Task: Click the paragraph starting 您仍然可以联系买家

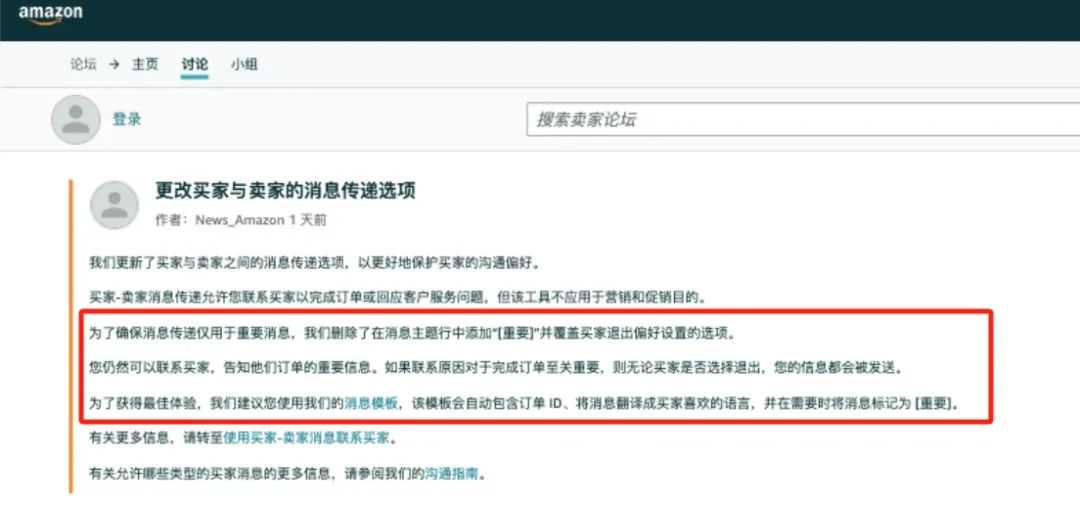Action: 496,368
